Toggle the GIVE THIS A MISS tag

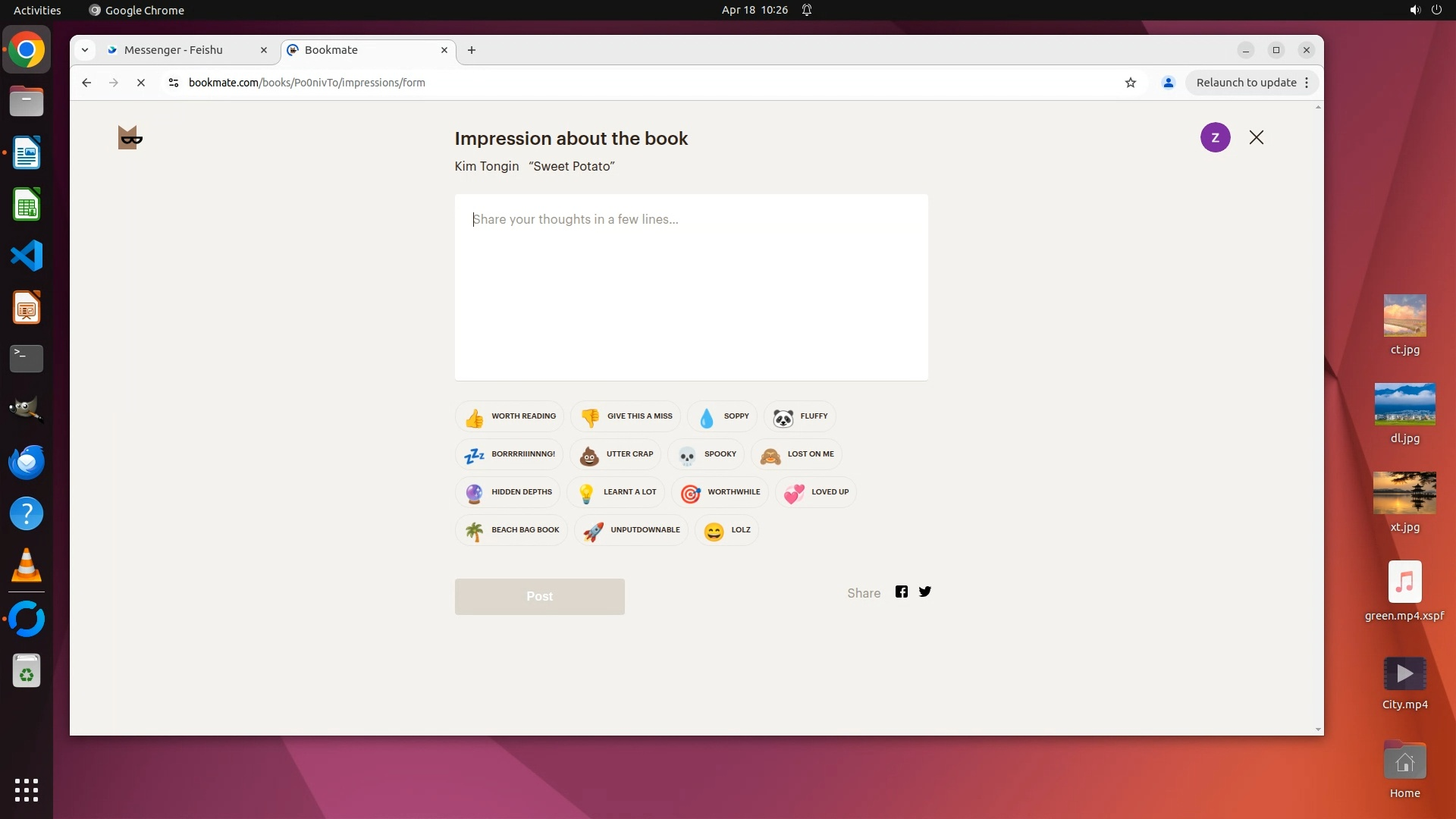click(626, 416)
